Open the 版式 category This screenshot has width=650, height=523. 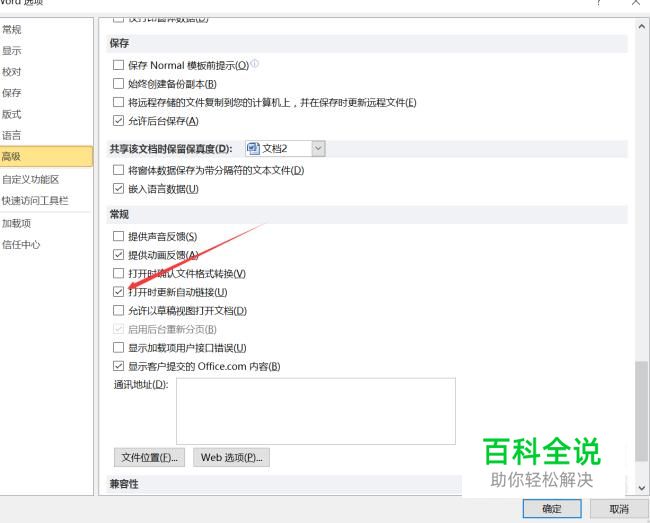coord(12,114)
